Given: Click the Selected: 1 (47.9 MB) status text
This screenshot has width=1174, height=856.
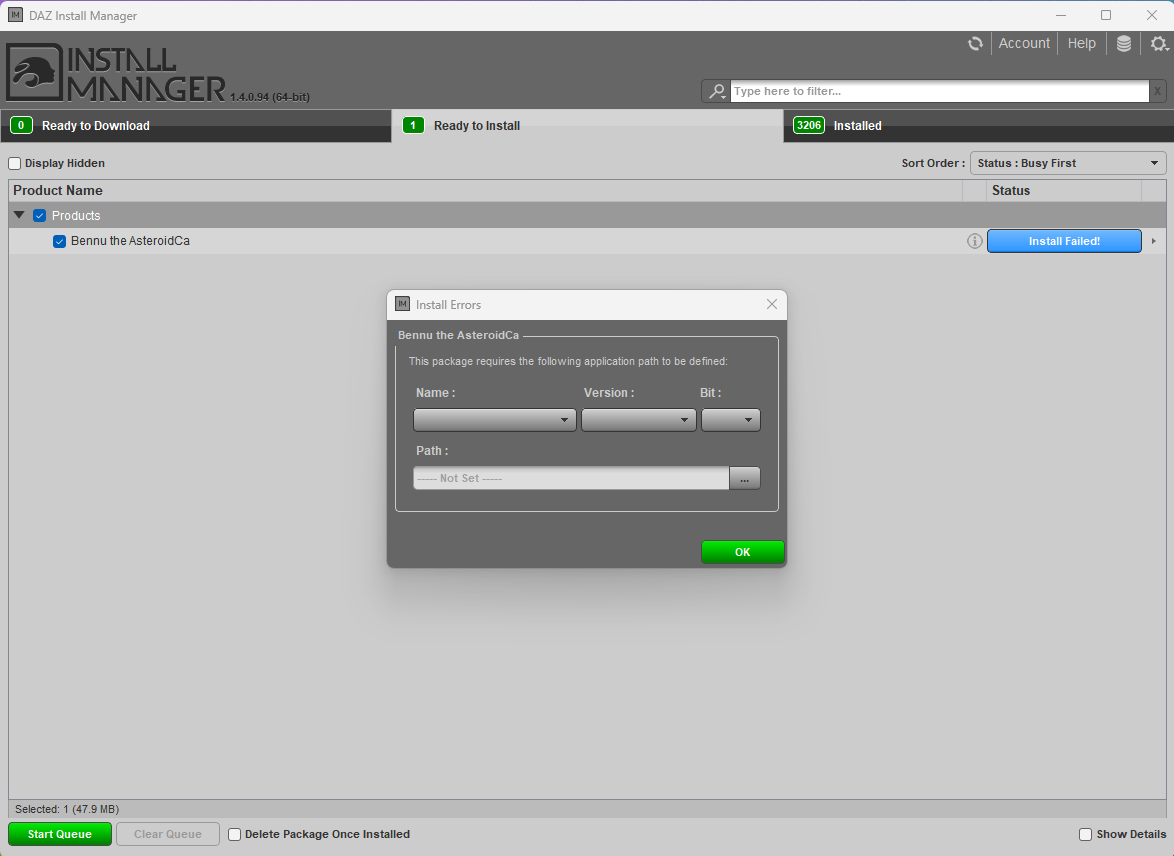Looking at the screenshot, I should coord(67,810).
